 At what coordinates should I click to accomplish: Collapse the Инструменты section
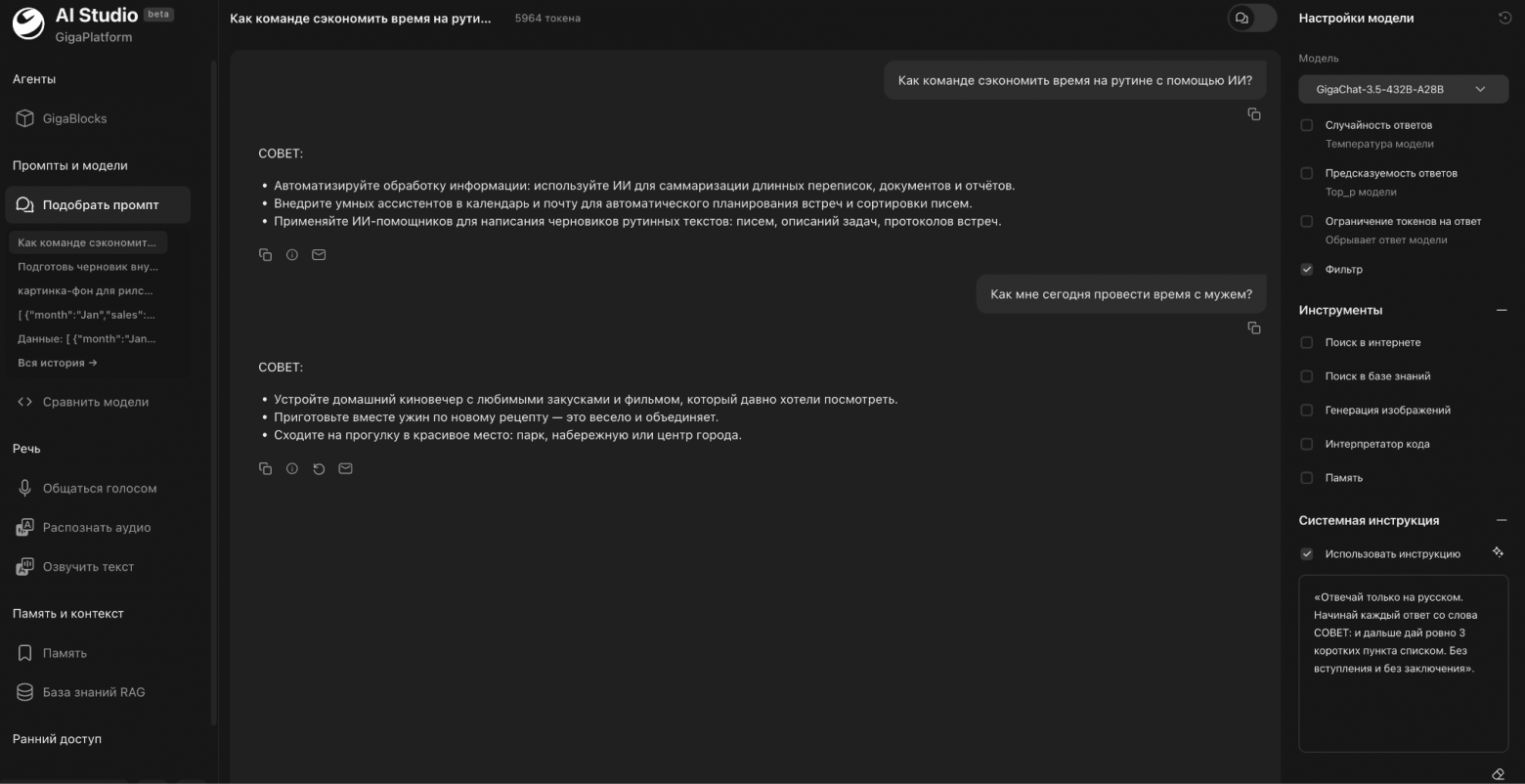[x=1502, y=310]
